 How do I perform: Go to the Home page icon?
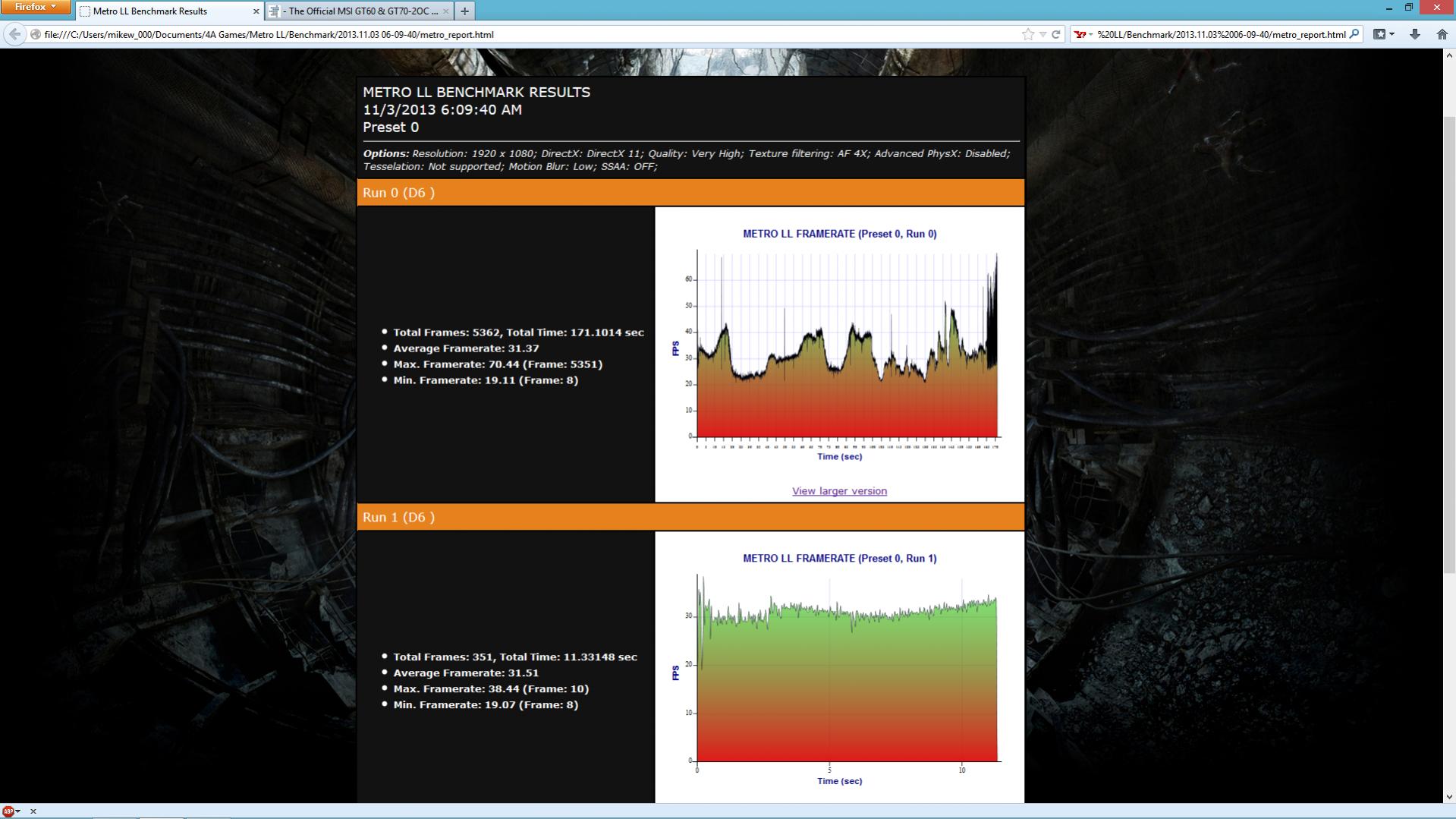point(1442,34)
